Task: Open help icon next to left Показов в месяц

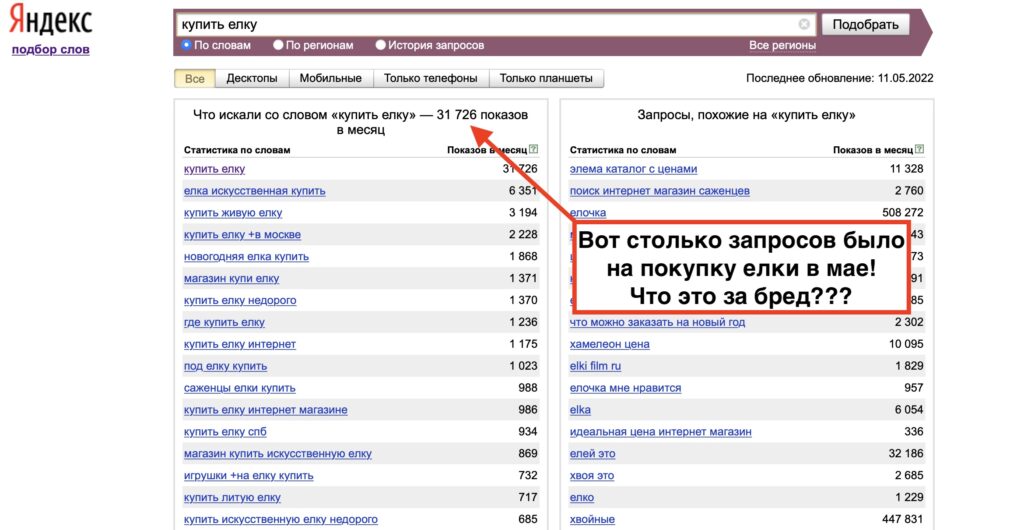Action: click(534, 149)
